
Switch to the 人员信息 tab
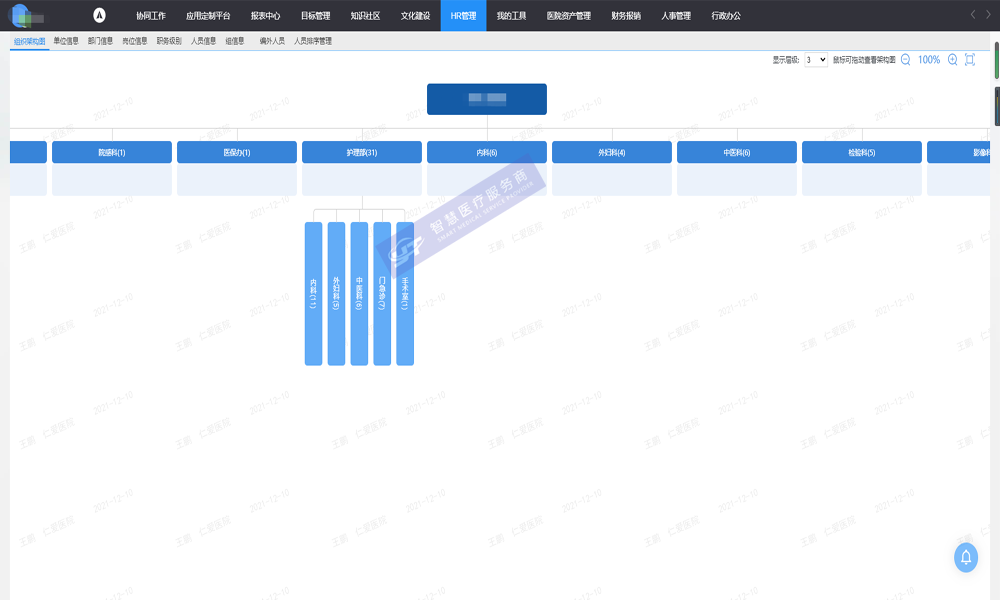203,41
